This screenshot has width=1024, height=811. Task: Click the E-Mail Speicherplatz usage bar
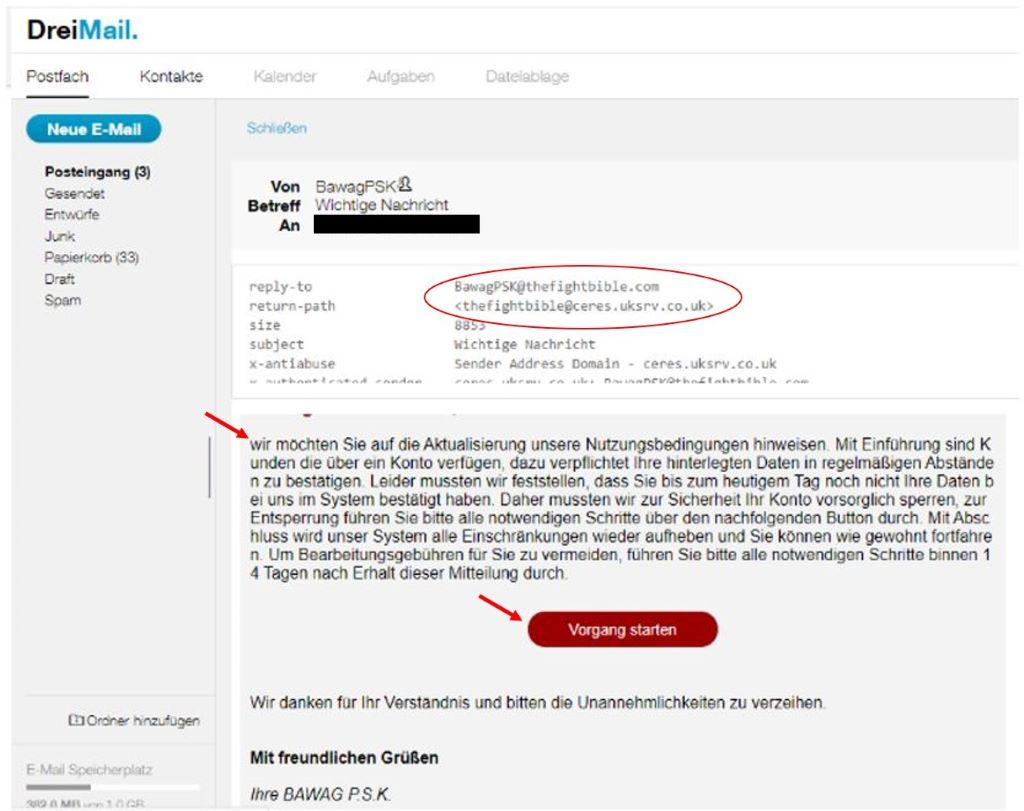click(112, 787)
